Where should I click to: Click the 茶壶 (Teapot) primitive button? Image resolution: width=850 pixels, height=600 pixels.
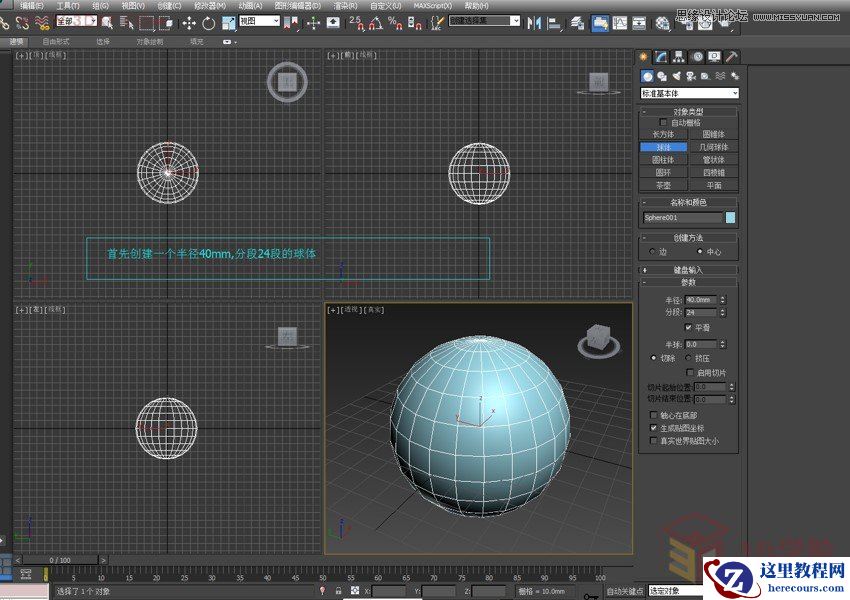click(x=663, y=184)
